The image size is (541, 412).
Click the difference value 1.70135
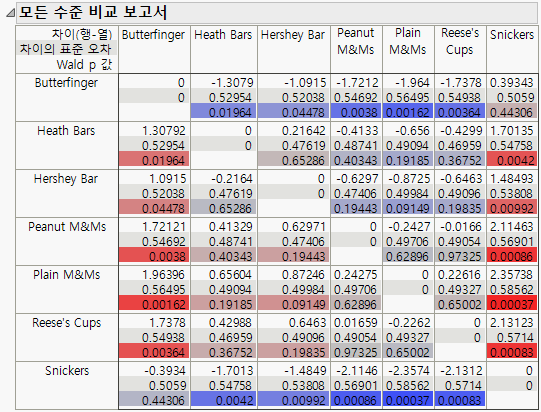512,131
